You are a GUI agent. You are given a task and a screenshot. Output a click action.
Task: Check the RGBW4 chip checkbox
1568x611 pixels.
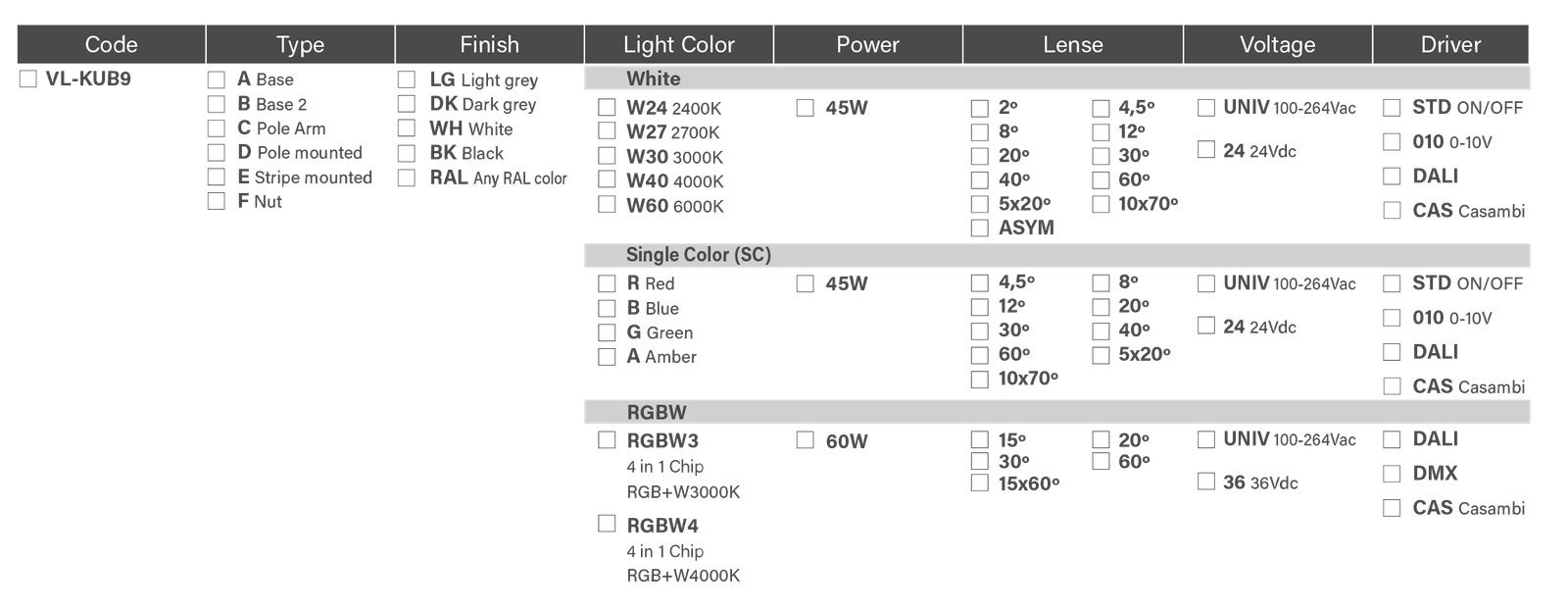tap(607, 524)
